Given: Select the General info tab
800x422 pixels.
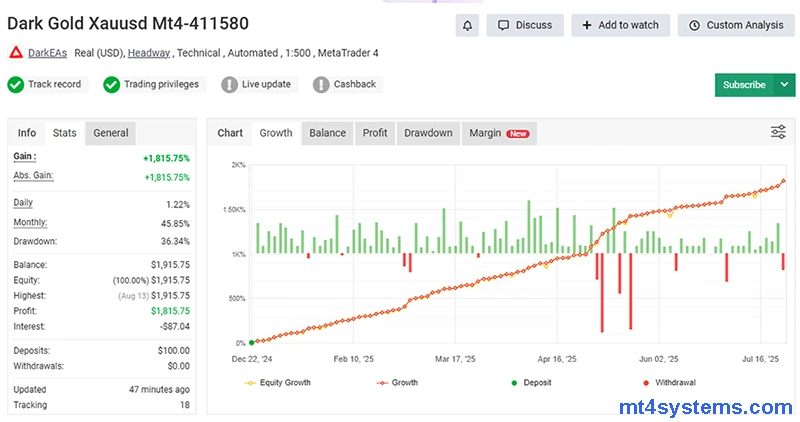Looking at the screenshot, I should 110,133.
